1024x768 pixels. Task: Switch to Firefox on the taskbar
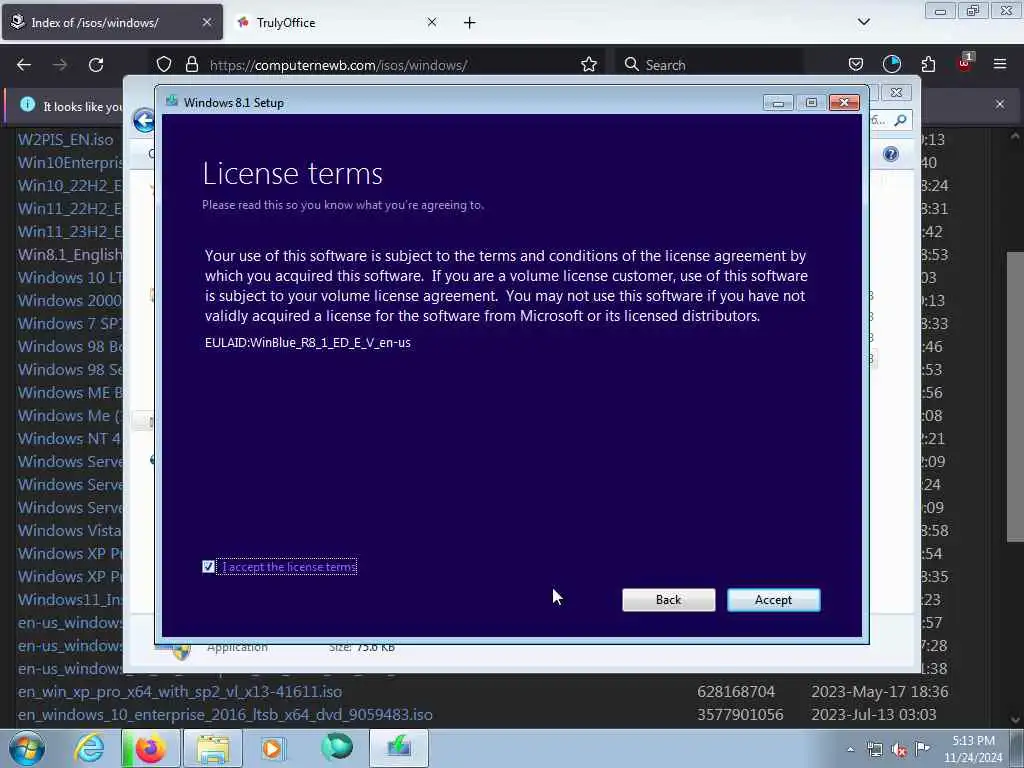click(150, 748)
